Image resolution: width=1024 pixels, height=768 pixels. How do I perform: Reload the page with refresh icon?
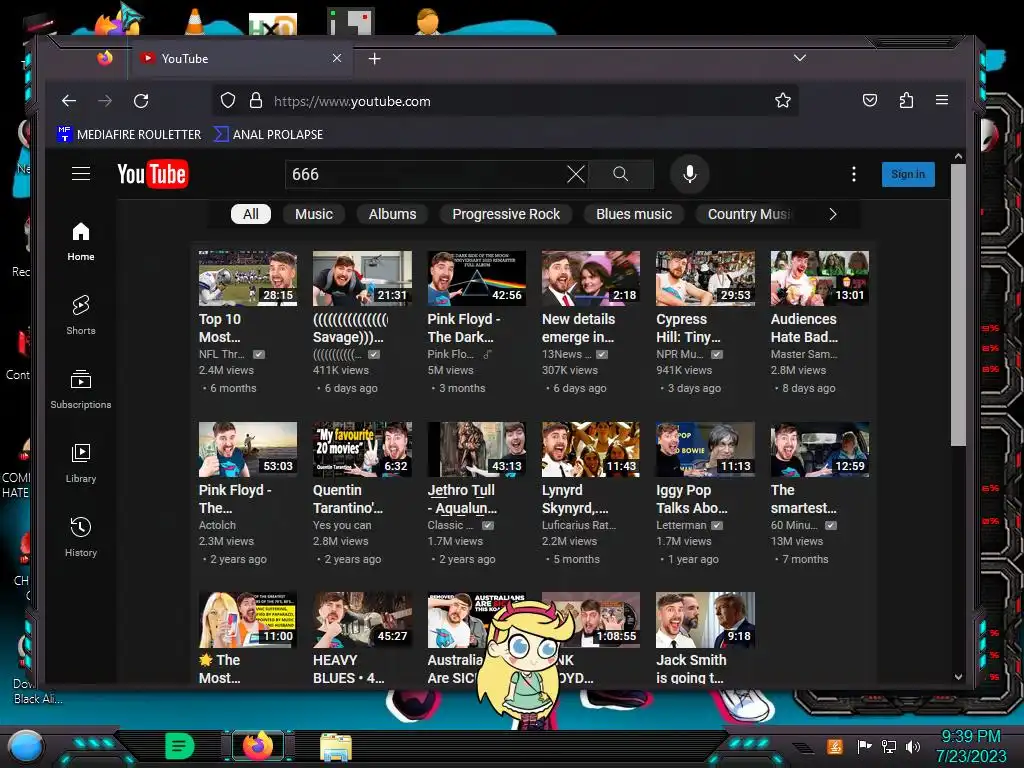pyautogui.click(x=141, y=101)
